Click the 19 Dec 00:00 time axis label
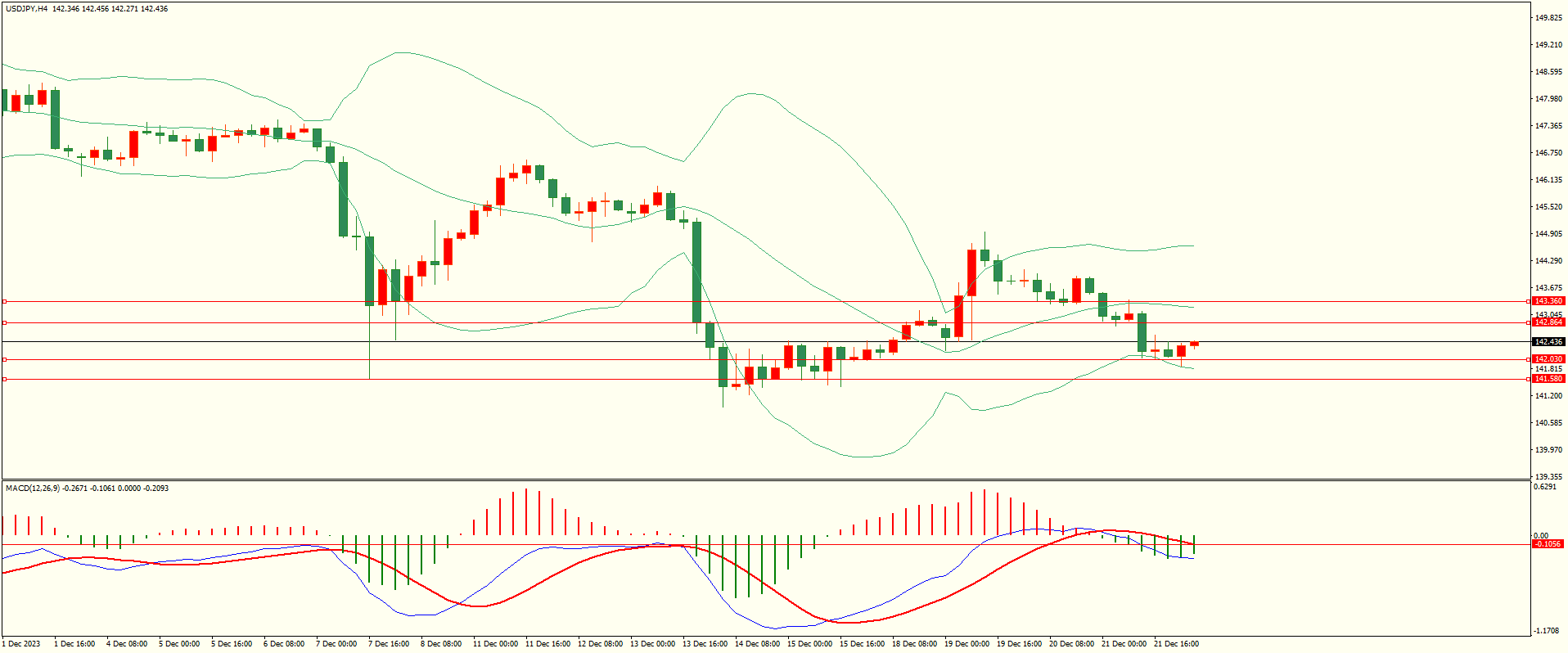Viewport: 1568px width, 653px height. pyautogui.click(x=966, y=644)
